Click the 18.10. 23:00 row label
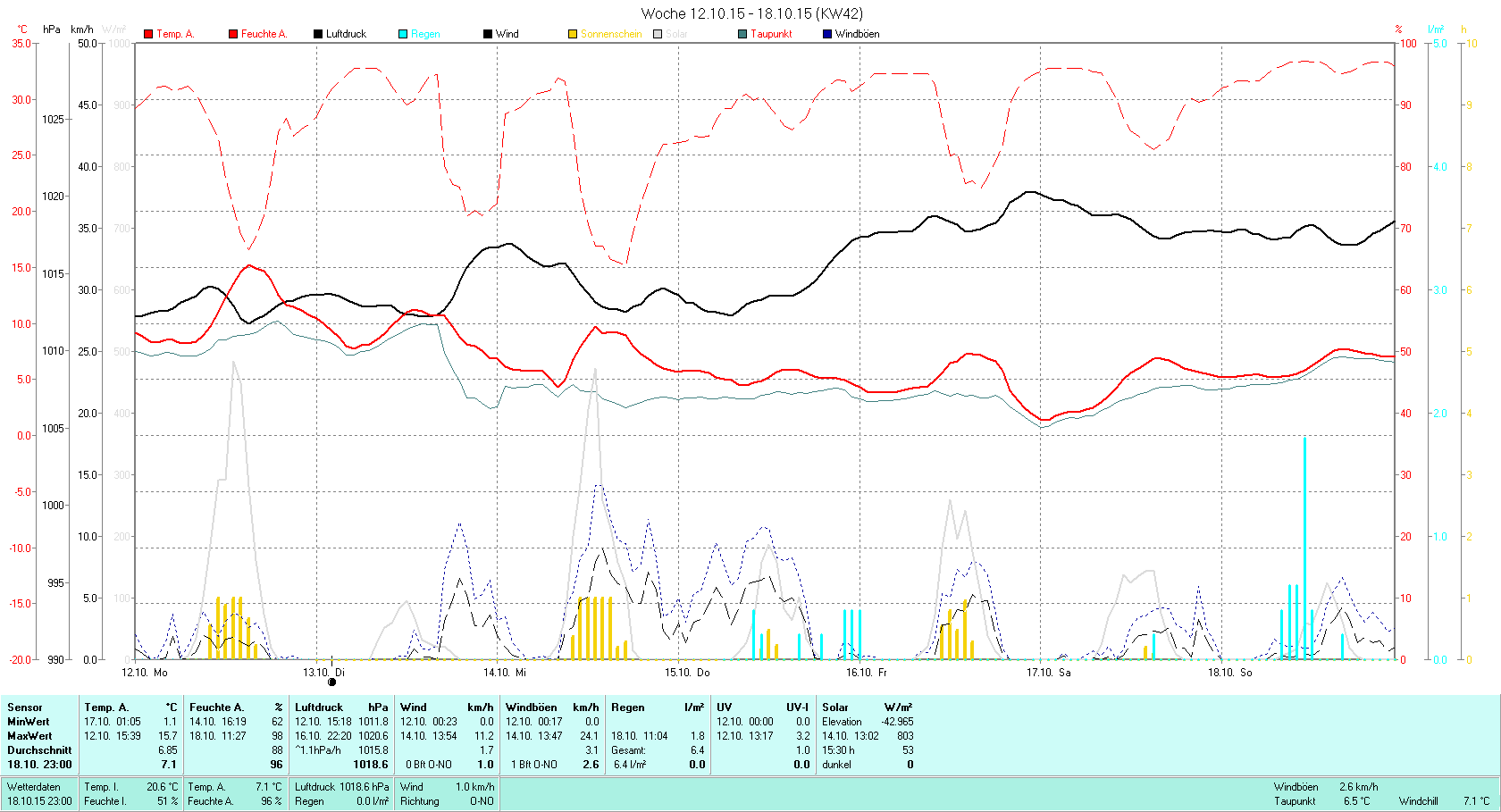This screenshot has height=812, width=1501. (39, 765)
